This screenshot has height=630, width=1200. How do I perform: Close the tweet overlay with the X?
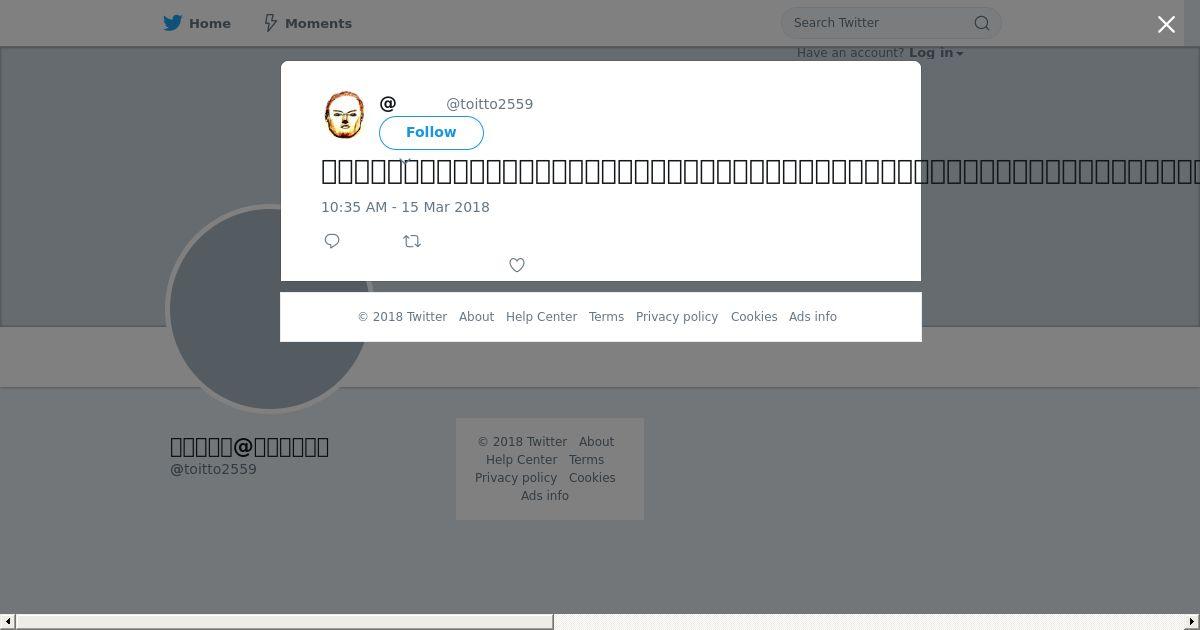point(1166,24)
